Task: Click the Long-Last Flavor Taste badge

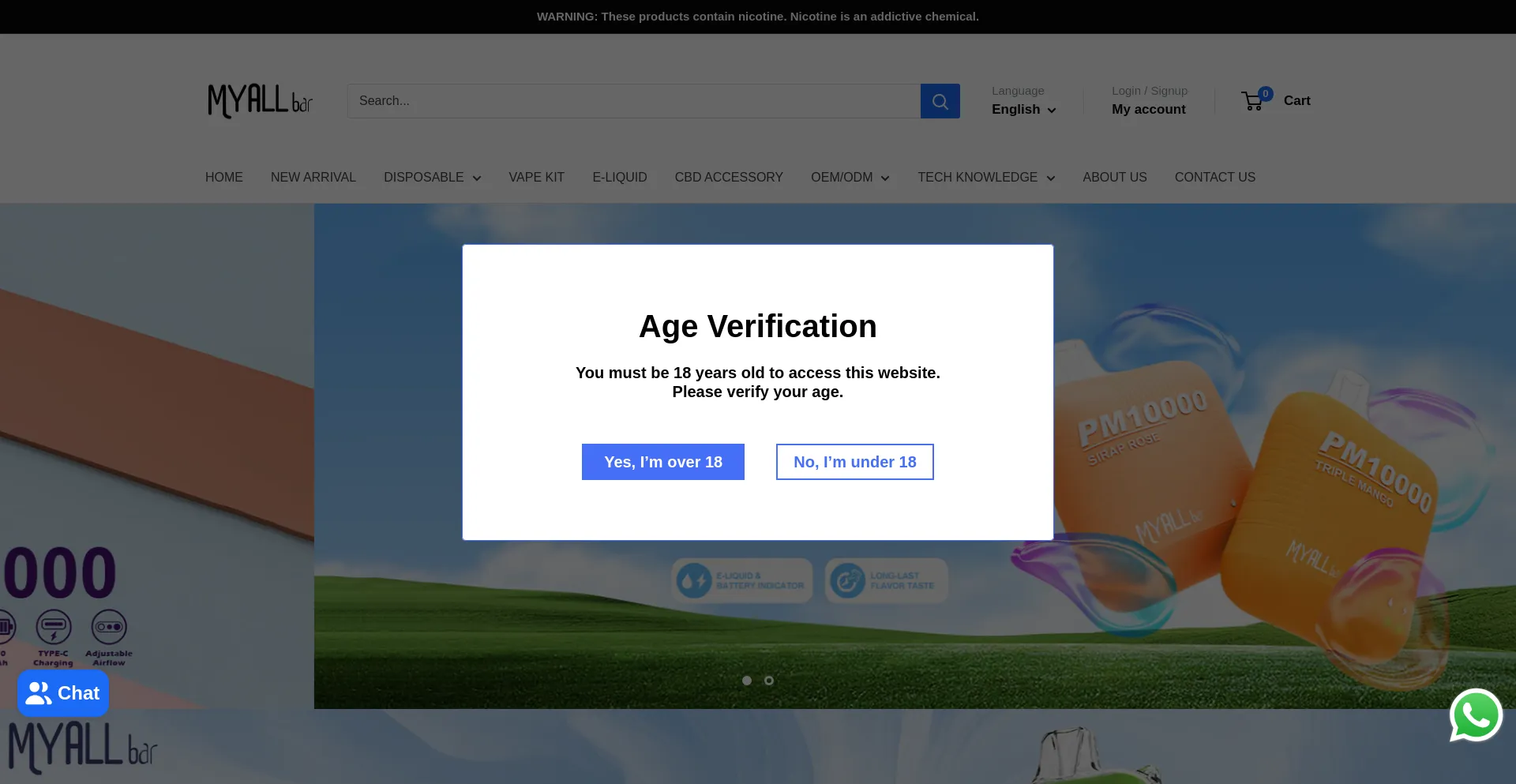Action: click(x=887, y=581)
